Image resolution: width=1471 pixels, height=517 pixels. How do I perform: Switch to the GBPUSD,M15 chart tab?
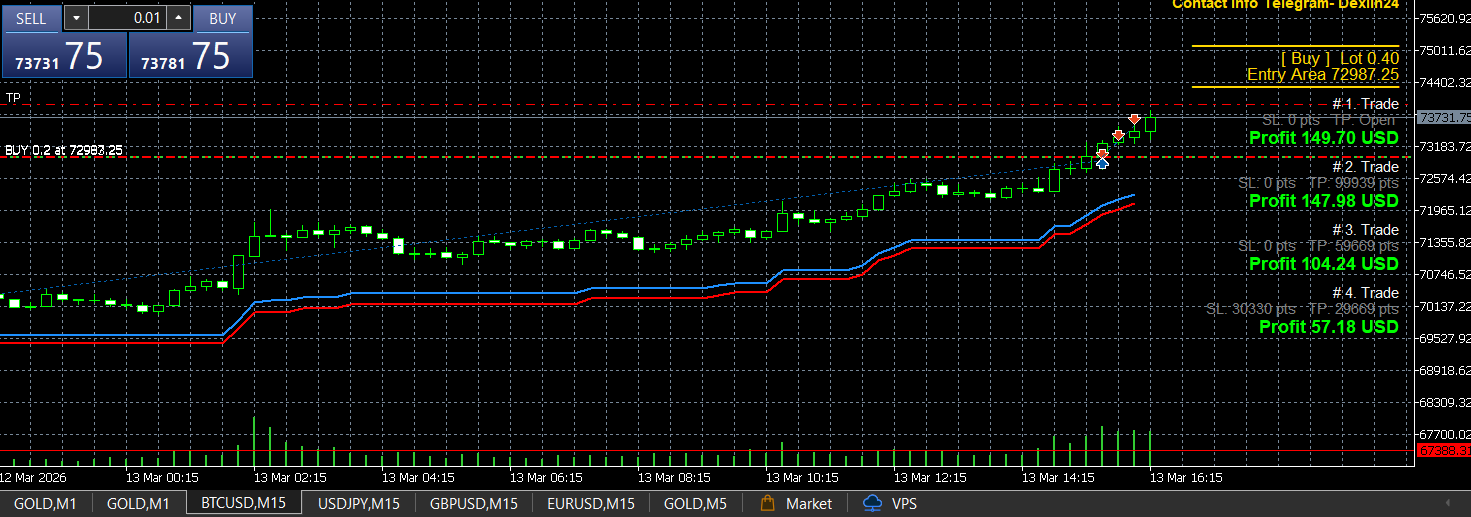(474, 503)
